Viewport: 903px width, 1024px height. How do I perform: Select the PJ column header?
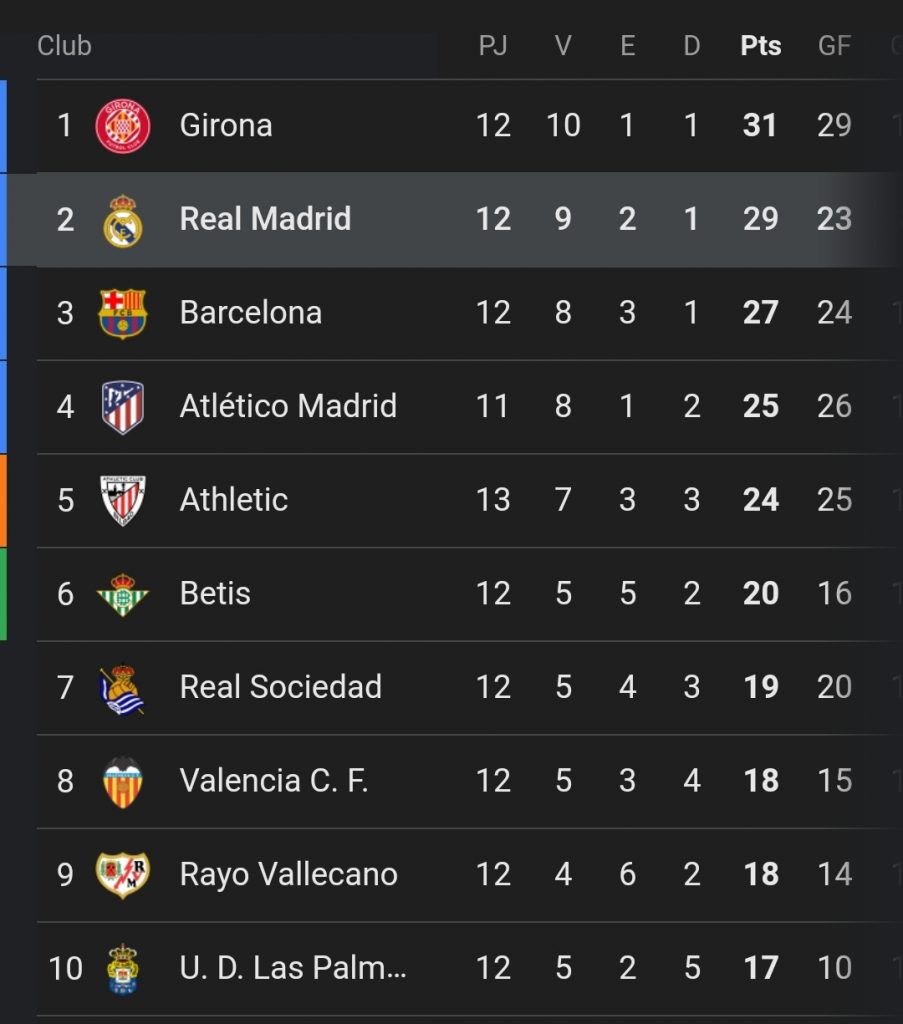(x=493, y=46)
